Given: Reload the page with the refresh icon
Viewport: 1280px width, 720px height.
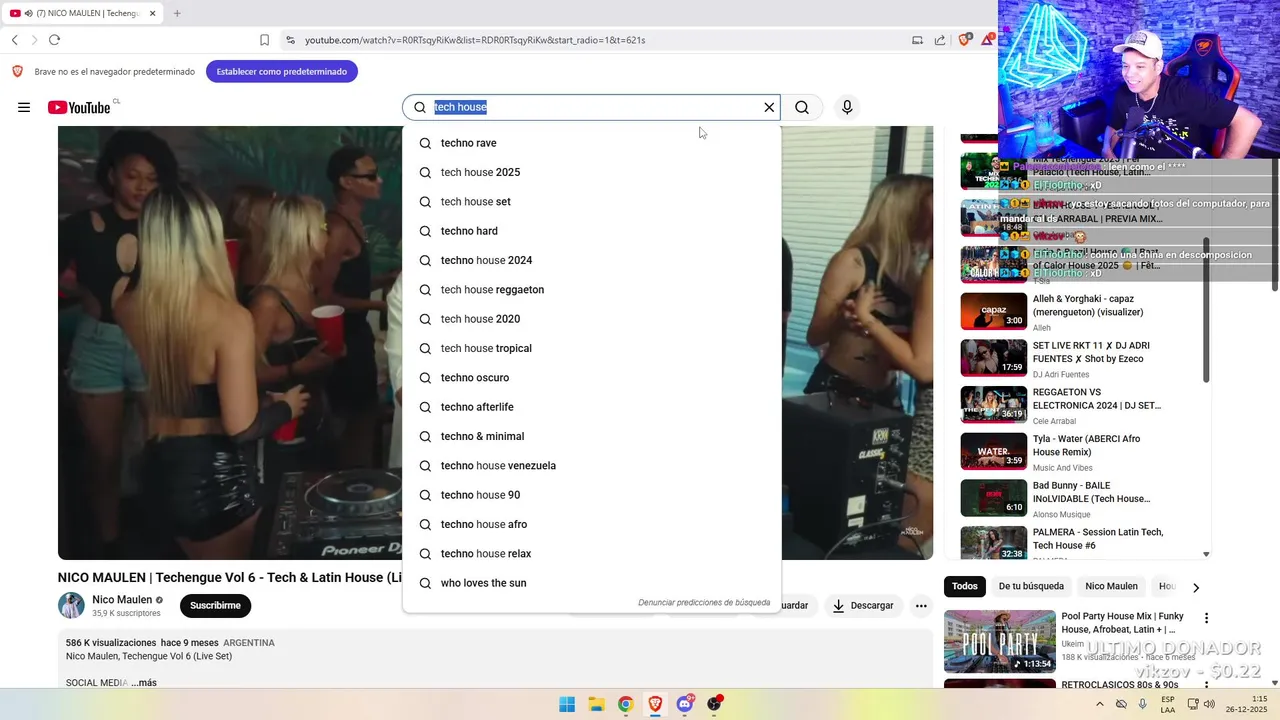Looking at the screenshot, I should (x=54, y=40).
